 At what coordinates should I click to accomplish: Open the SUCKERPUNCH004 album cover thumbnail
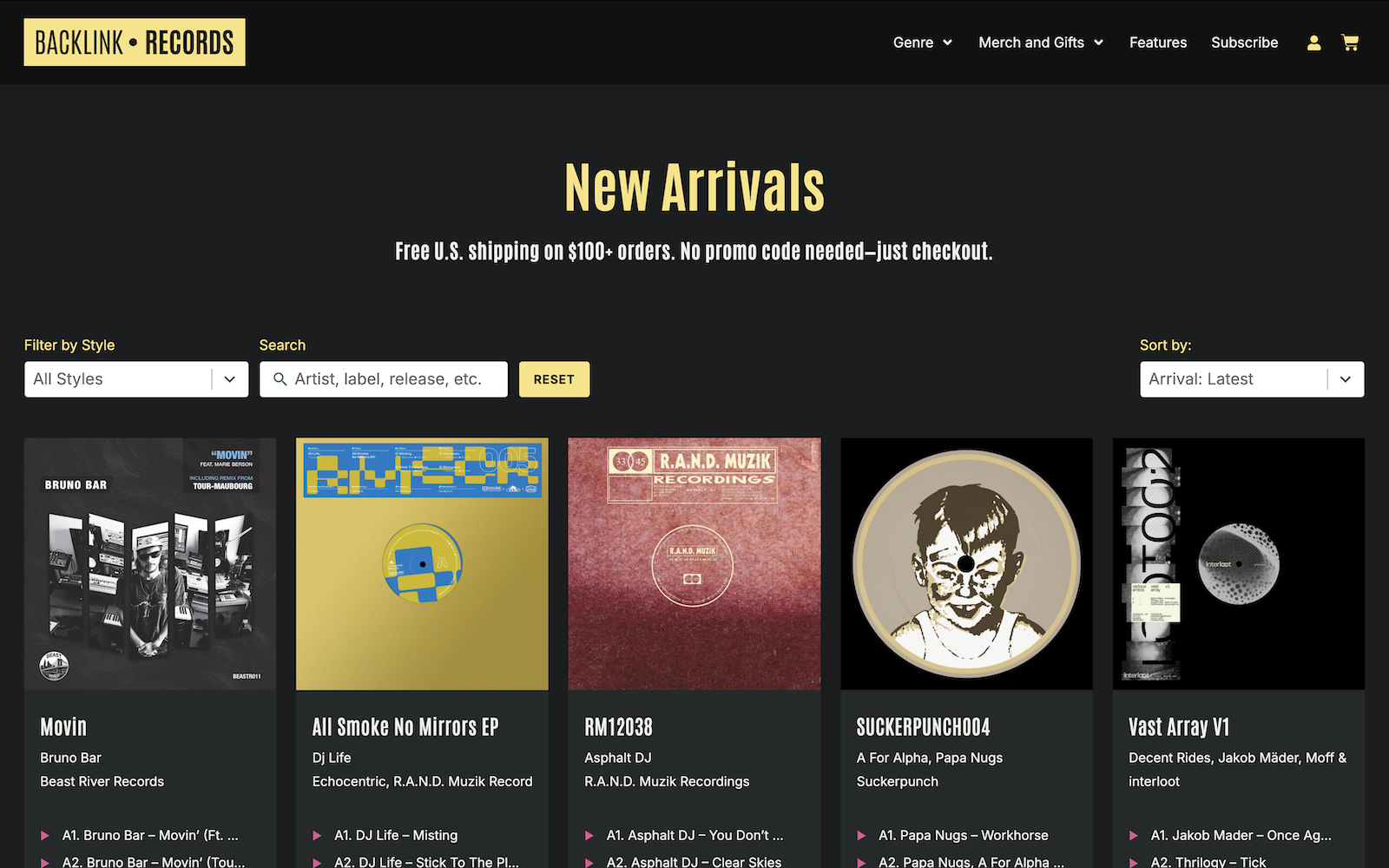(966, 564)
